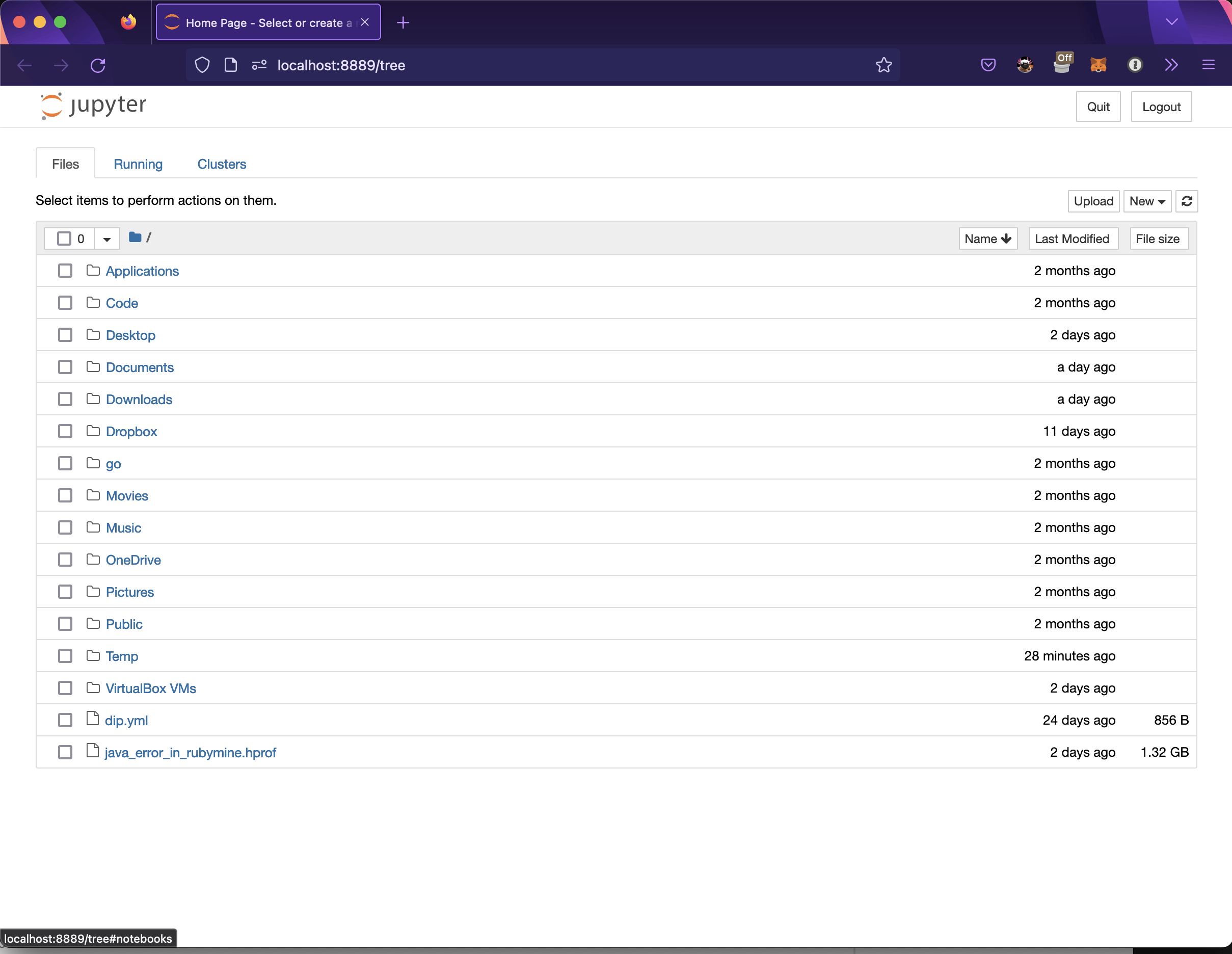This screenshot has width=1232, height=954.
Task: Reload the page in Firefox toolbar
Action: [98, 65]
